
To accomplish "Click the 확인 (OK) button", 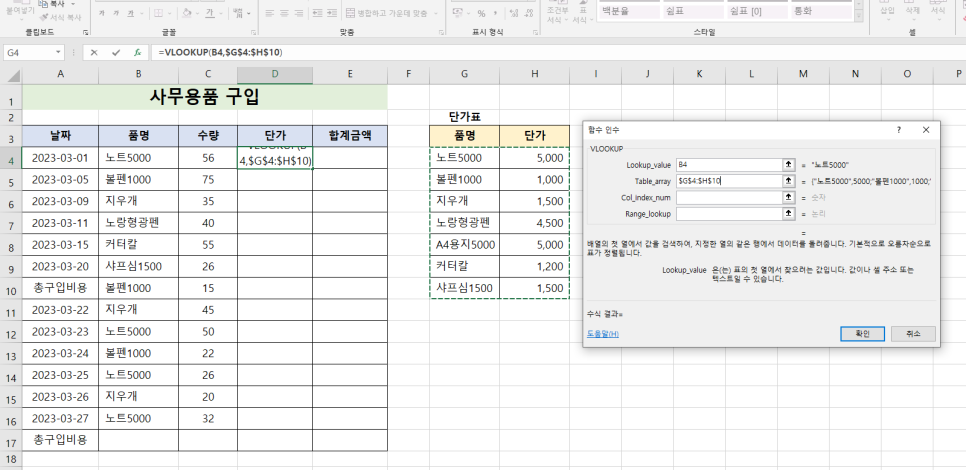I will (862, 334).
